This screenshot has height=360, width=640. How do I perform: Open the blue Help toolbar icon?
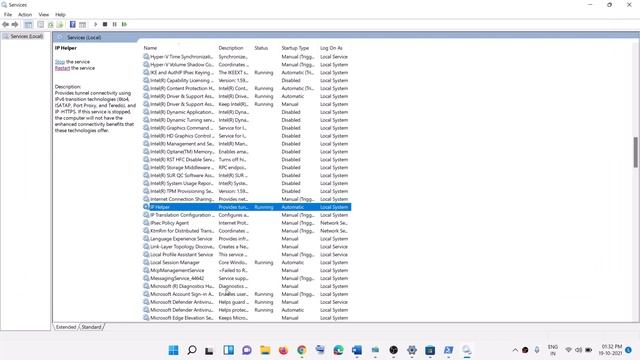click(x=73, y=24)
